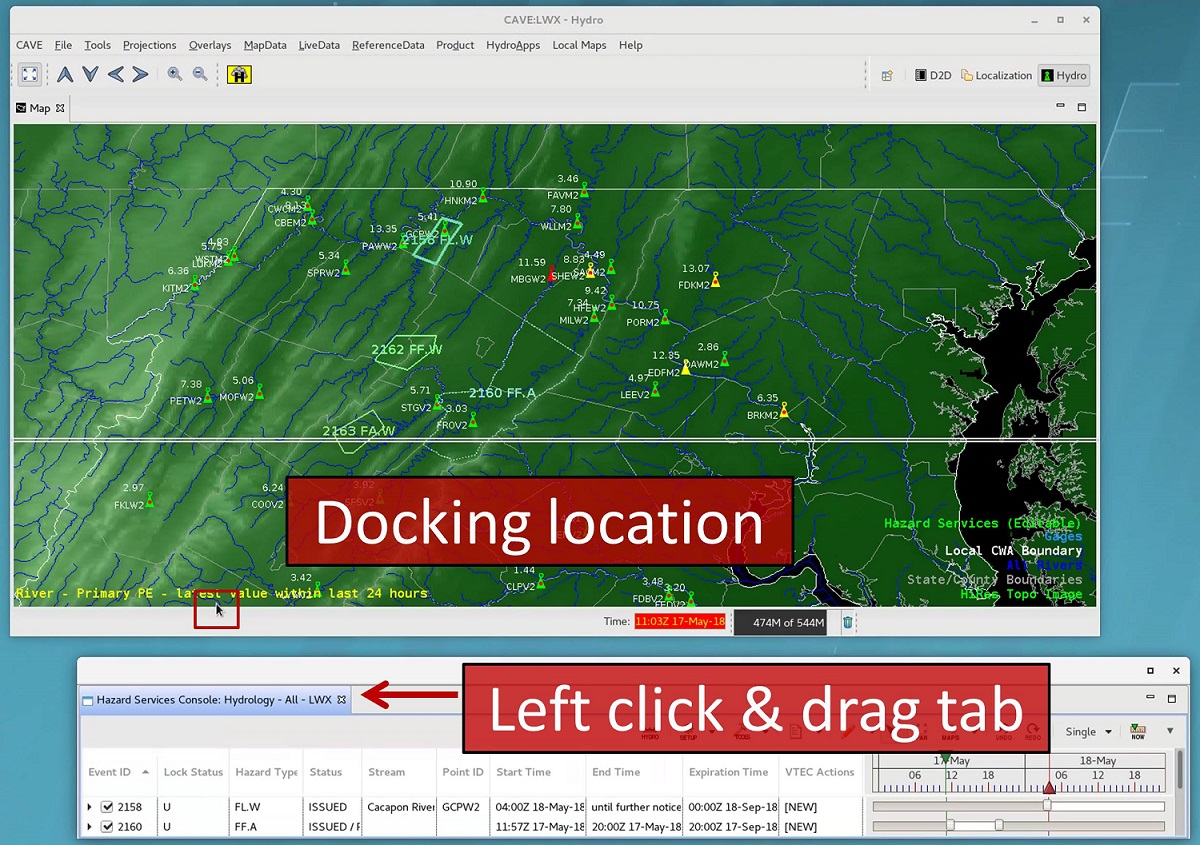Select the Map tab
1200x845 pixels.
[39, 108]
